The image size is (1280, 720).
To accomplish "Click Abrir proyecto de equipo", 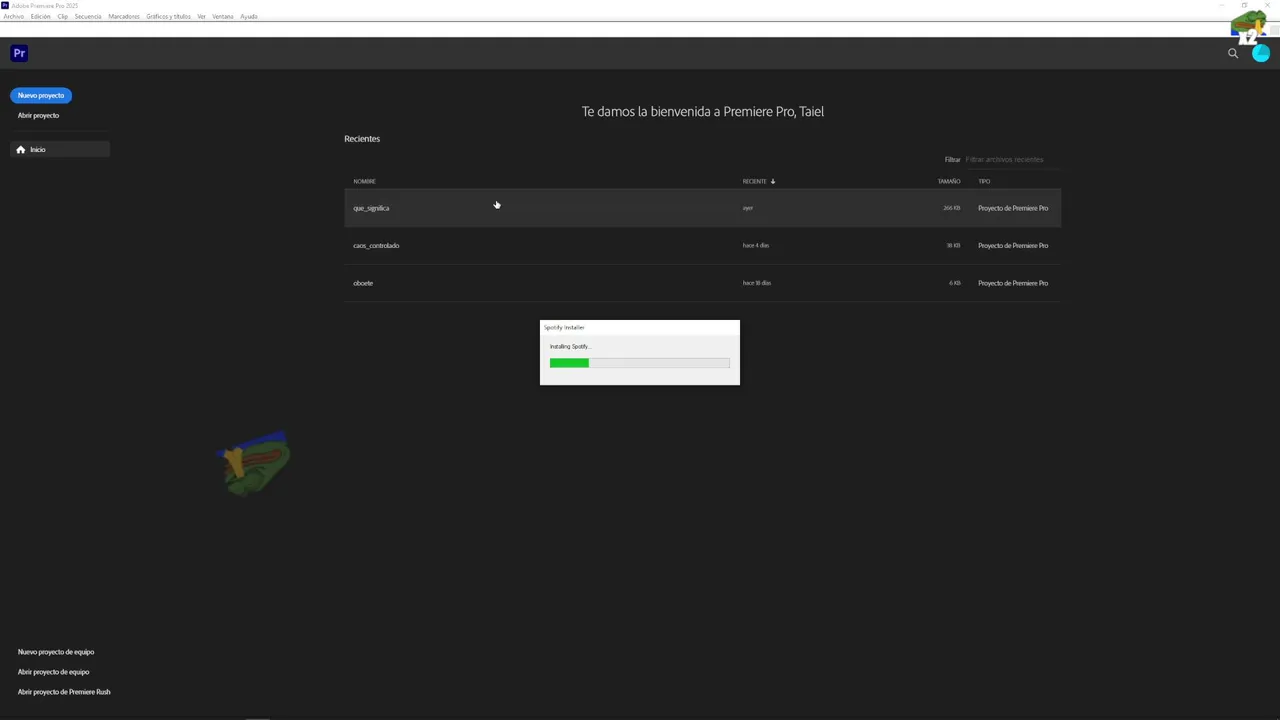I will pyautogui.click(x=53, y=672).
